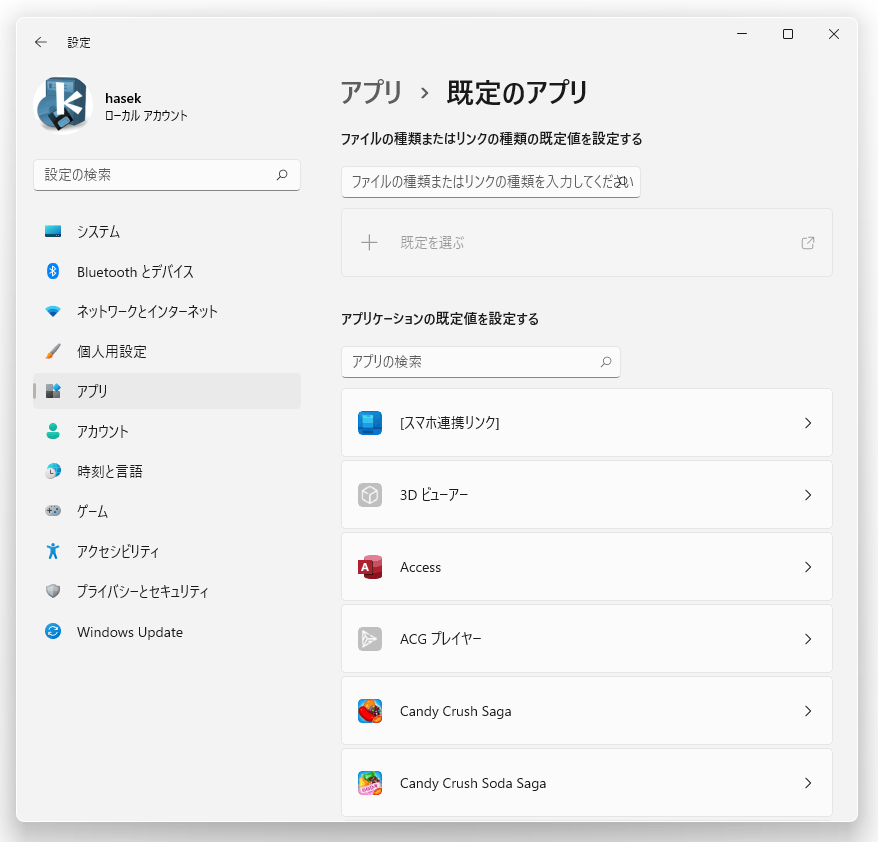
Task: Click the アクセシビリティ figure icon
Action: 53,551
